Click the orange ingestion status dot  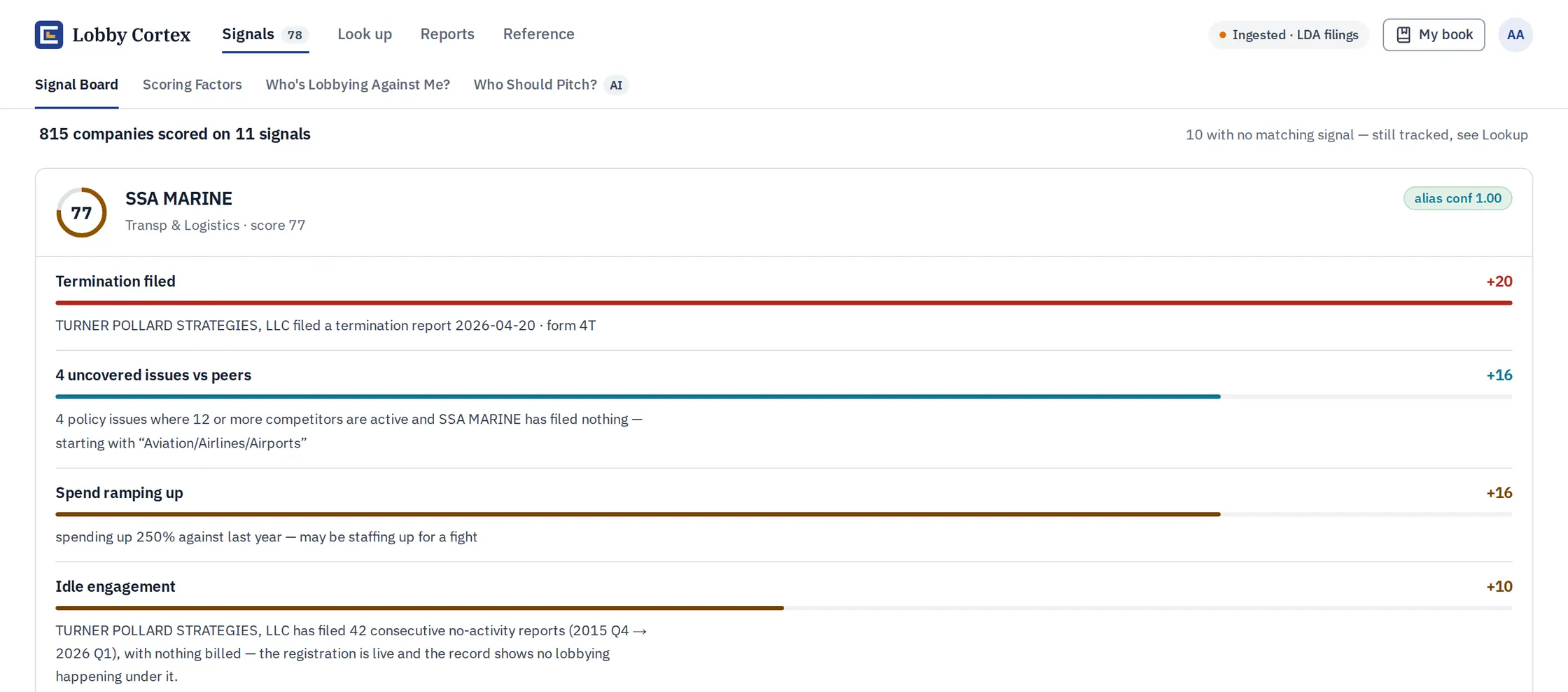(x=1223, y=35)
